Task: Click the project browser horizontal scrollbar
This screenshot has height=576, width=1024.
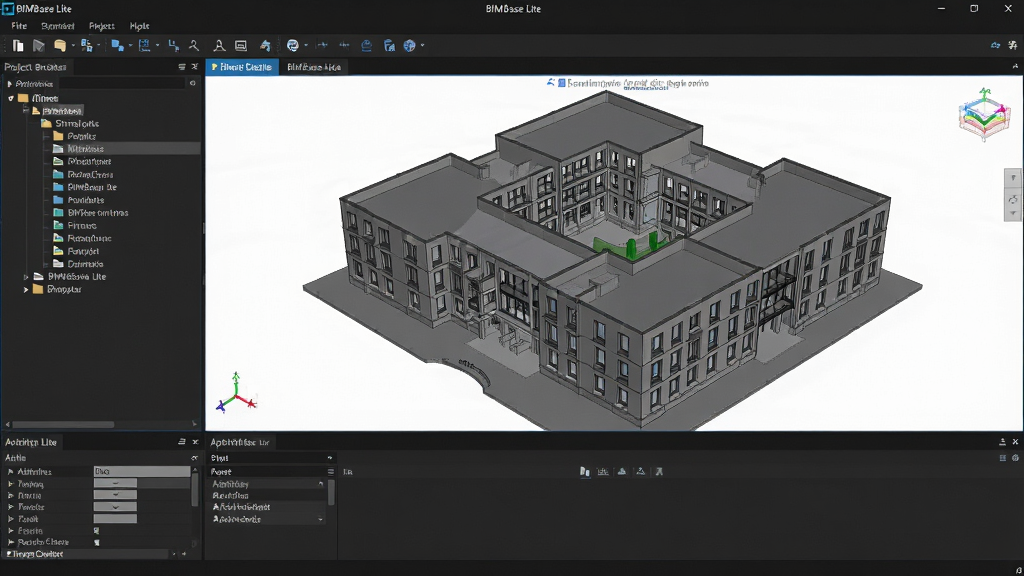Action: point(63,424)
